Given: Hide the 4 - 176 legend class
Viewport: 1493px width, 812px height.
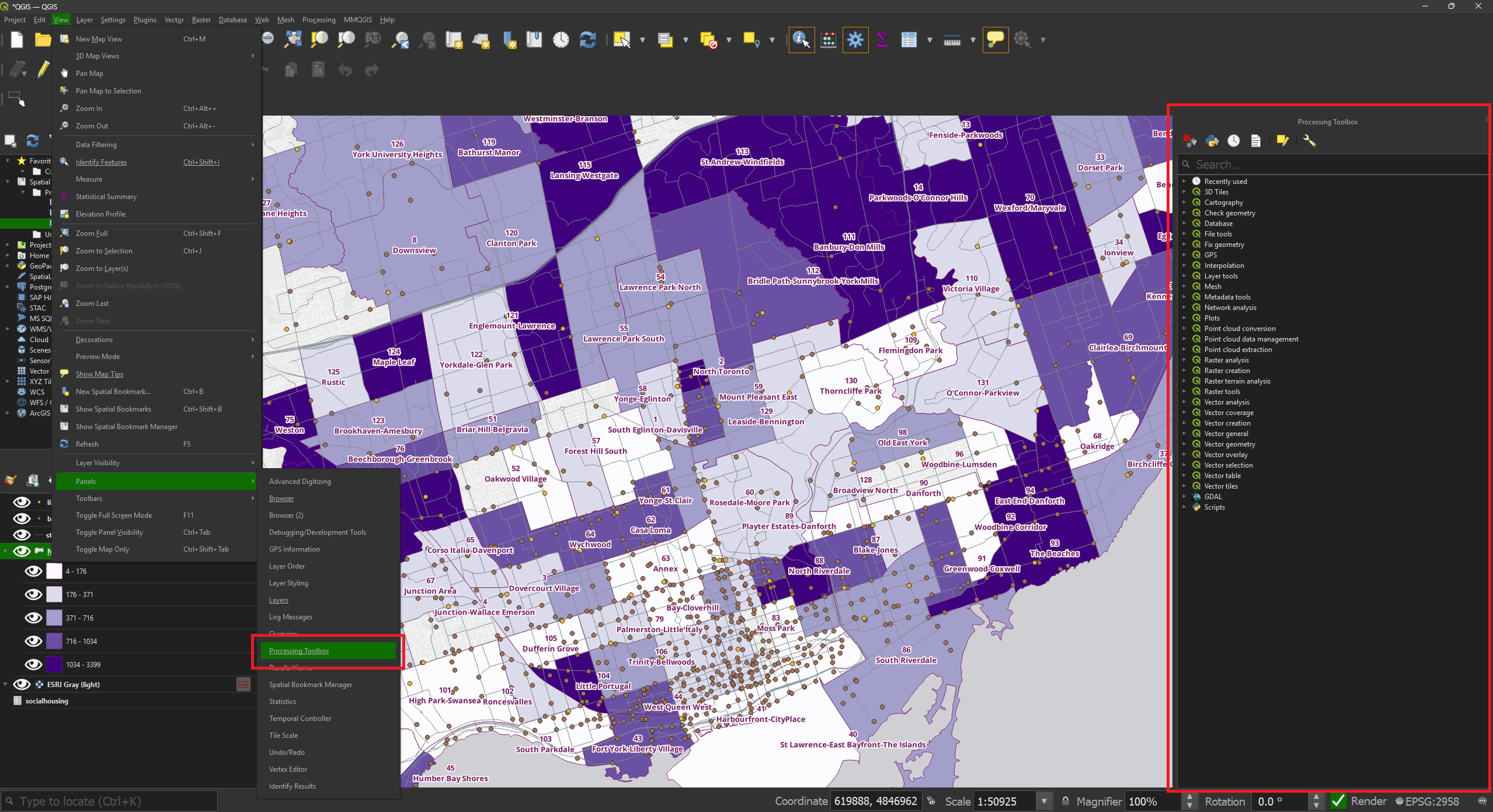Looking at the screenshot, I should pos(33,571).
